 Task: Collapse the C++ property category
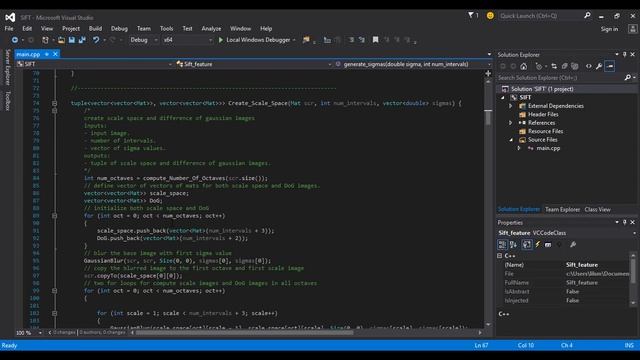pyautogui.click(x=500, y=256)
